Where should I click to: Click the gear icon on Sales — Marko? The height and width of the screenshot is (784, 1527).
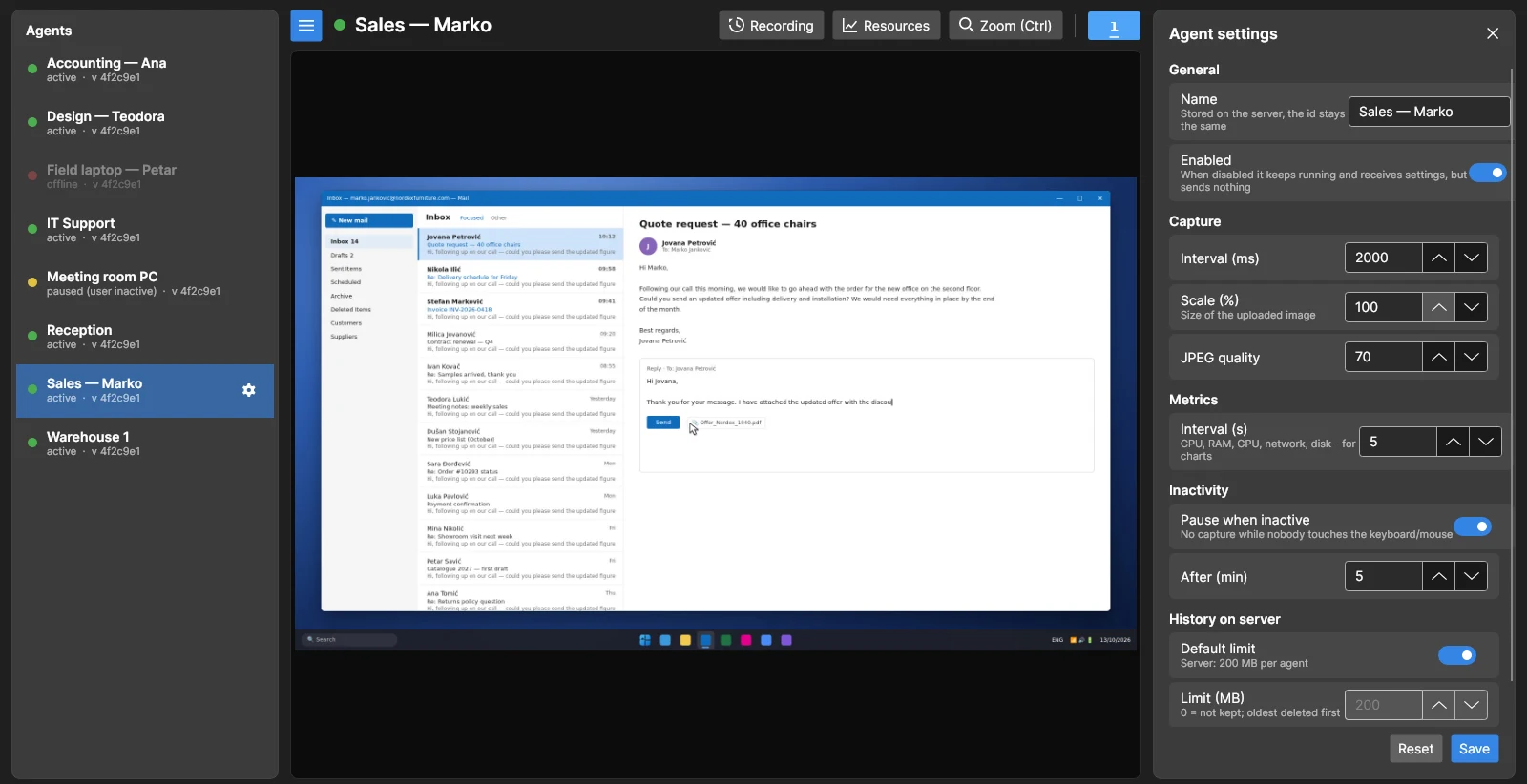pyautogui.click(x=249, y=390)
